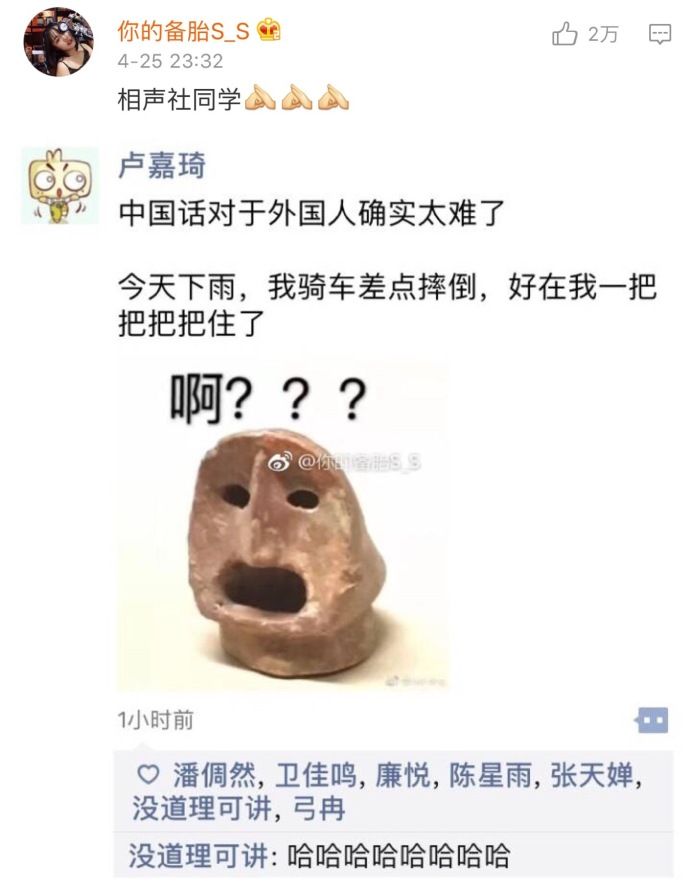Open 卫佳鸣 in the likes list
Image resolution: width=690 pixels, height=895 pixels.
point(316,776)
